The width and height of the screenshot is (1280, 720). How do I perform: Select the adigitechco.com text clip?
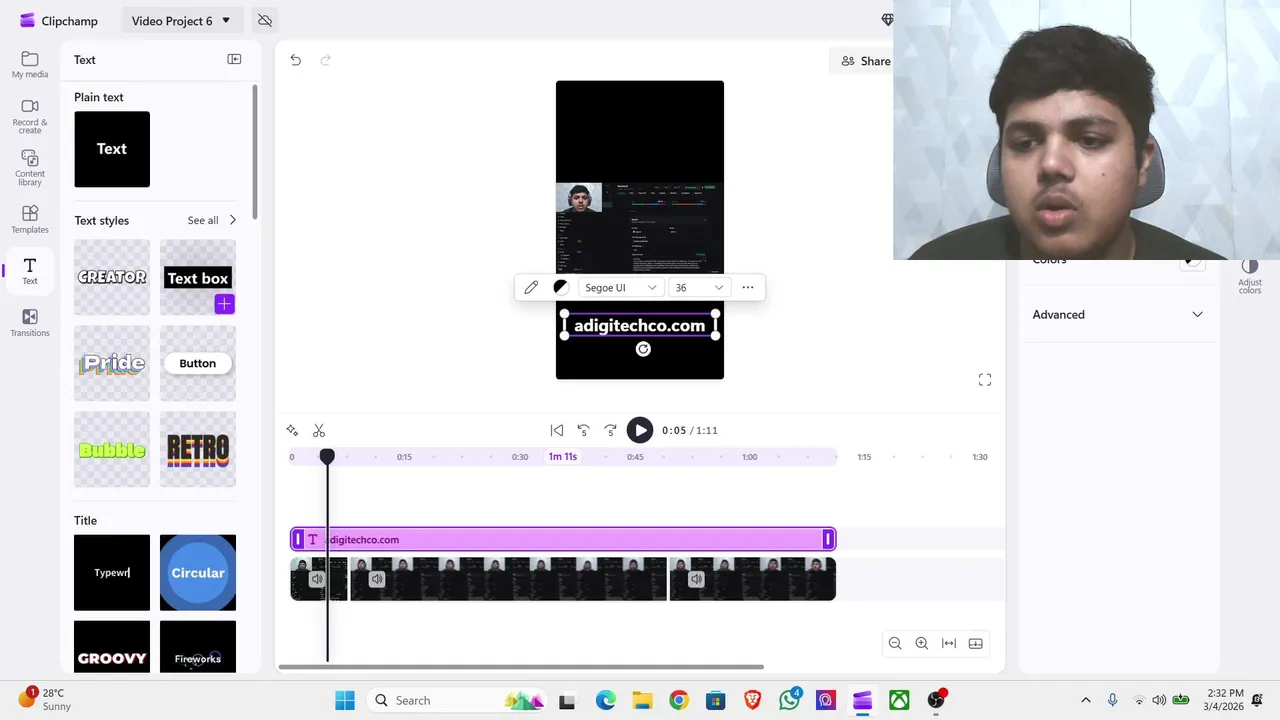563,540
